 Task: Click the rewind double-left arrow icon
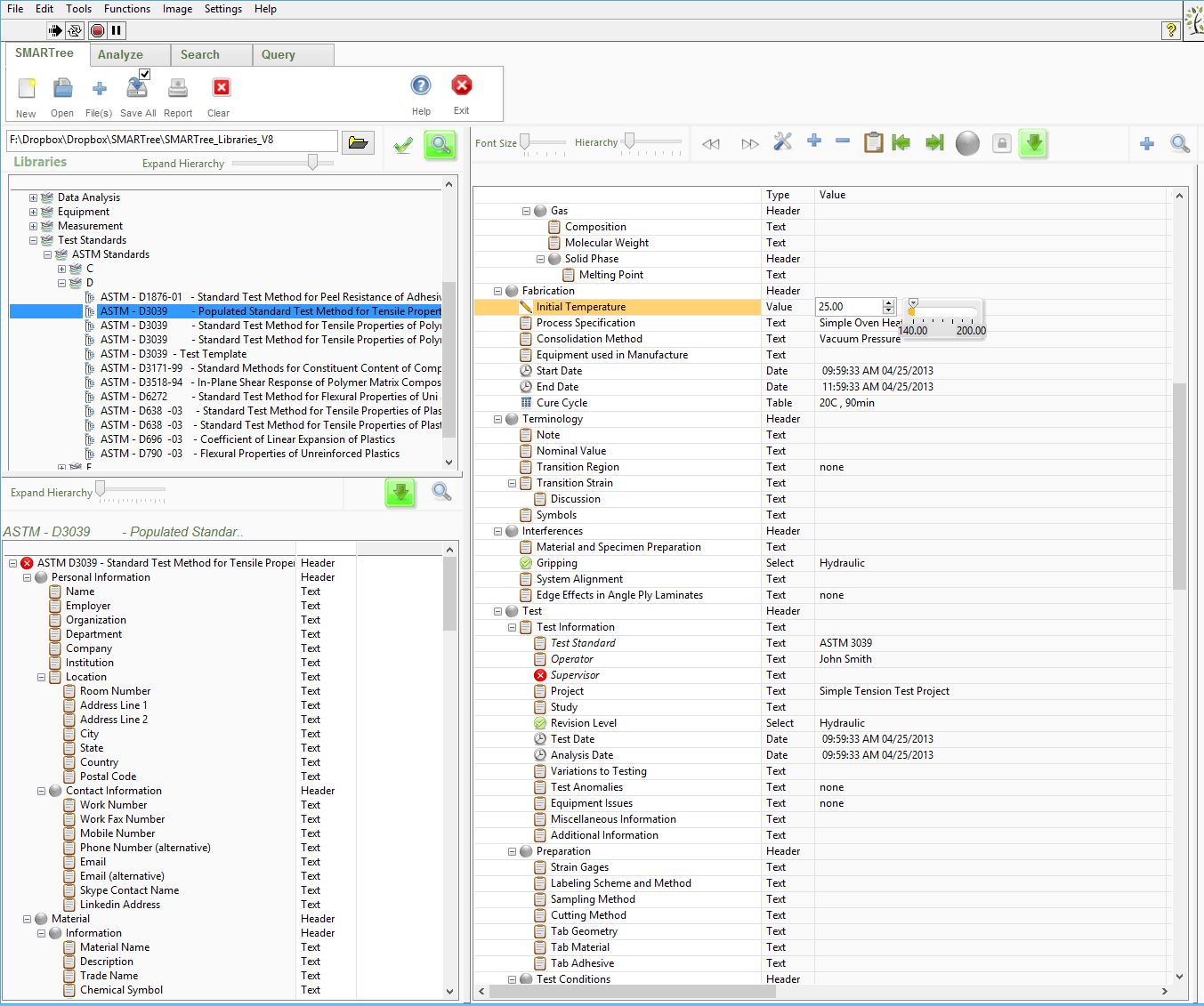[x=710, y=144]
